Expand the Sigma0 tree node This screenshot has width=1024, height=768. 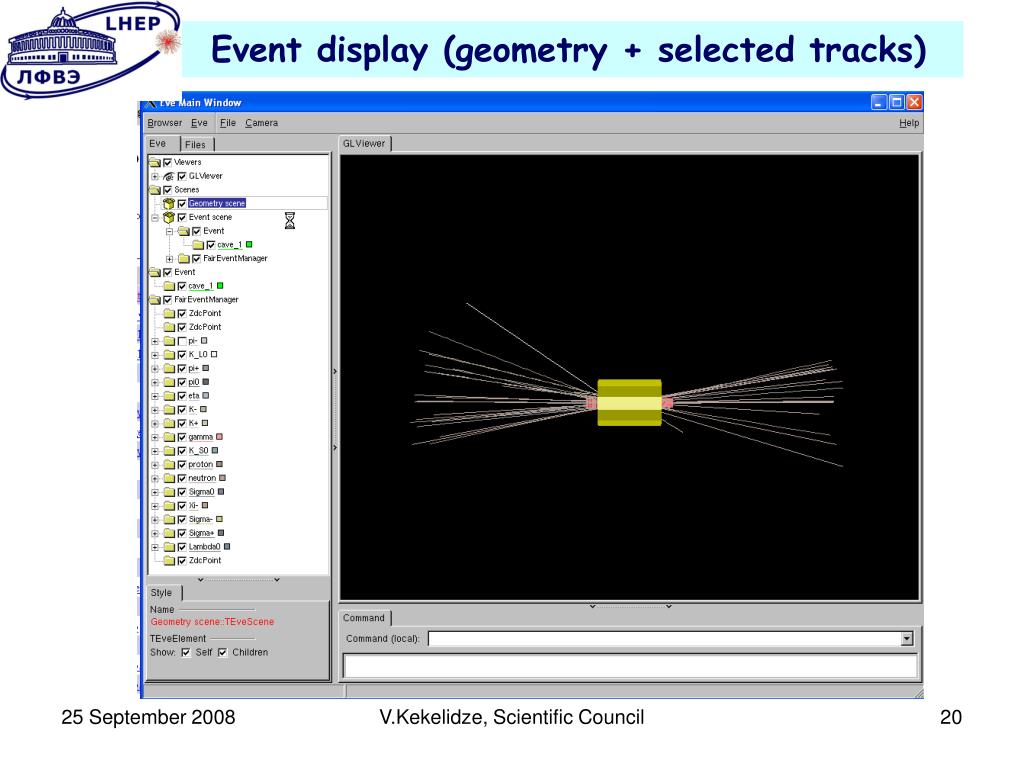(155, 492)
